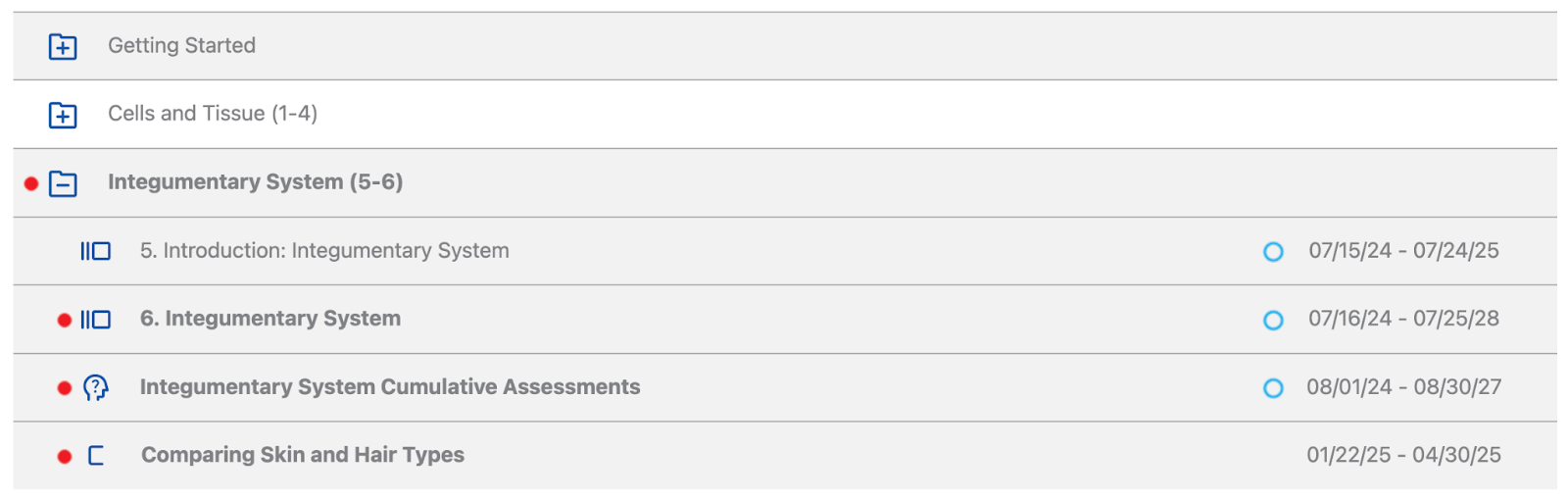
Task: Collapse the Integumentary System (5-6) folder icon
Action: [x=63, y=183]
